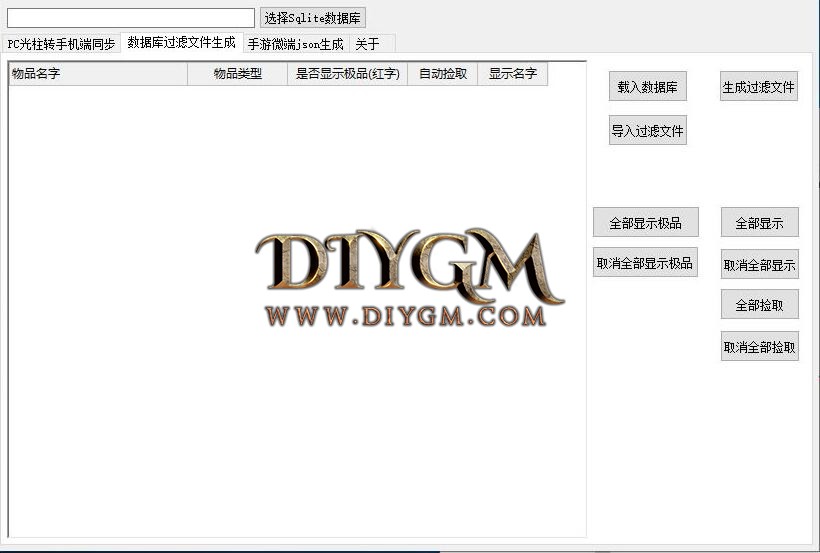Sort by 物品名字 column header
820x553 pixels.
tap(98, 74)
